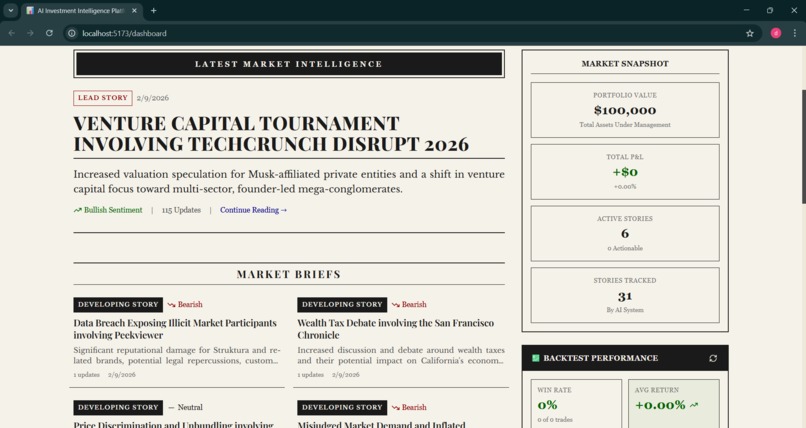Image resolution: width=806 pixels, height=428 pixels.
Task: Click Developing Story badge on Wealth Tax card
Action: (342, 305)
